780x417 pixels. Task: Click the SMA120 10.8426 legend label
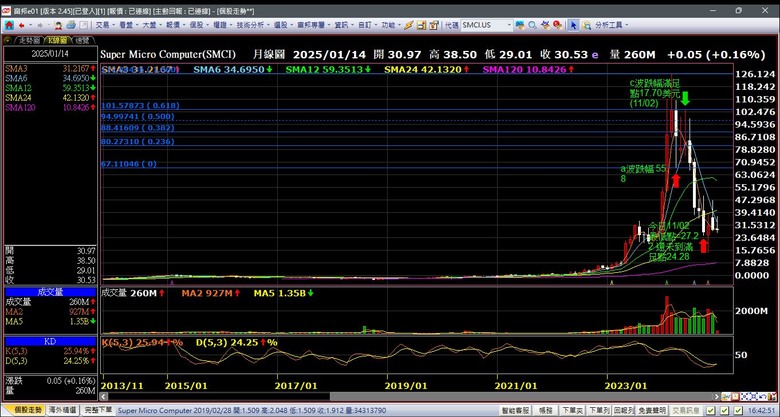(x=524, y=70)
